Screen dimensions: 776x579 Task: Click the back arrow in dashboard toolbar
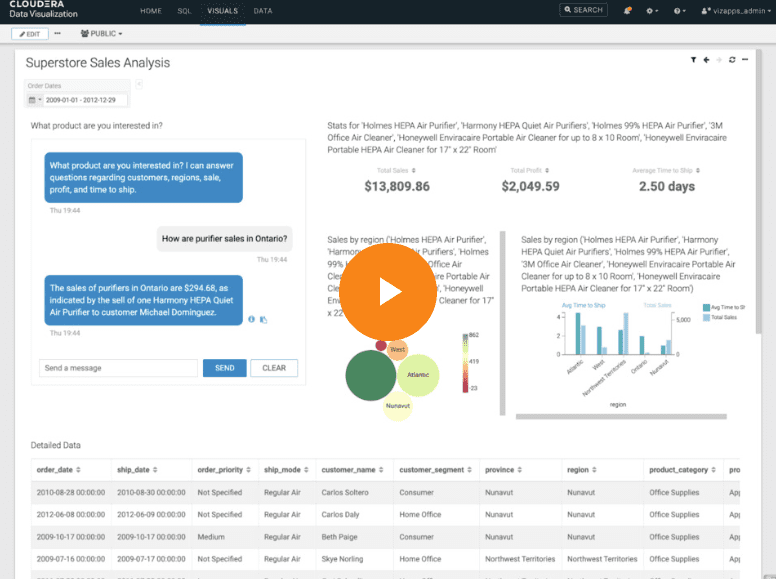[x=707, y=60]
